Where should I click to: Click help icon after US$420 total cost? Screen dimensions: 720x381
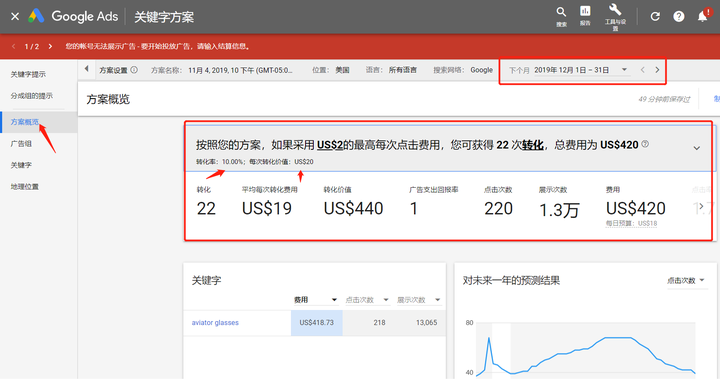pyautogui.click(x=645, y=144)
